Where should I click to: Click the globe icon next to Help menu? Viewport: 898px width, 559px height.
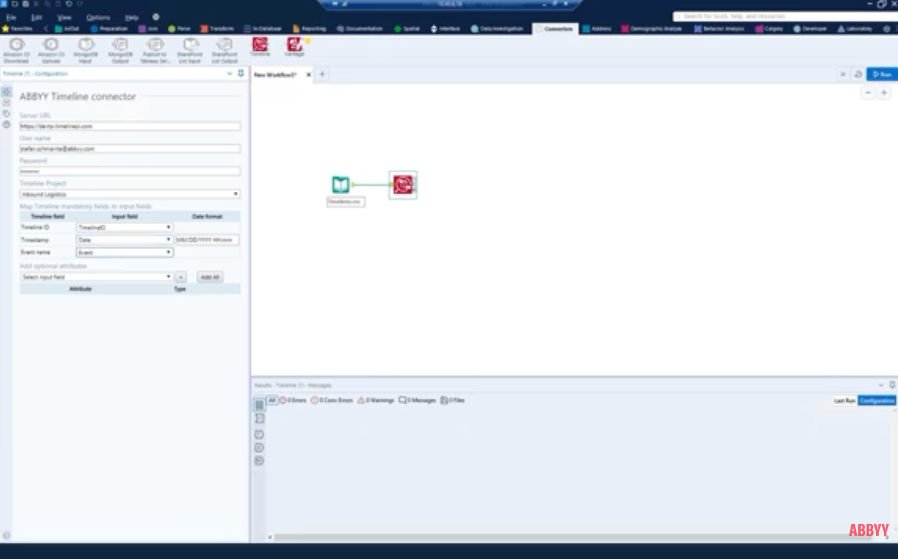coord(156,17)
